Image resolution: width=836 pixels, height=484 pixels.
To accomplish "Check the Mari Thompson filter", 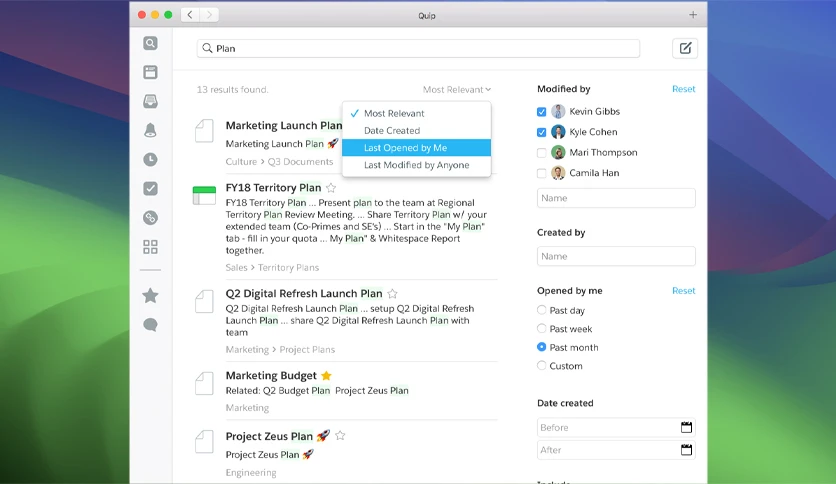I will pos(542,153).
